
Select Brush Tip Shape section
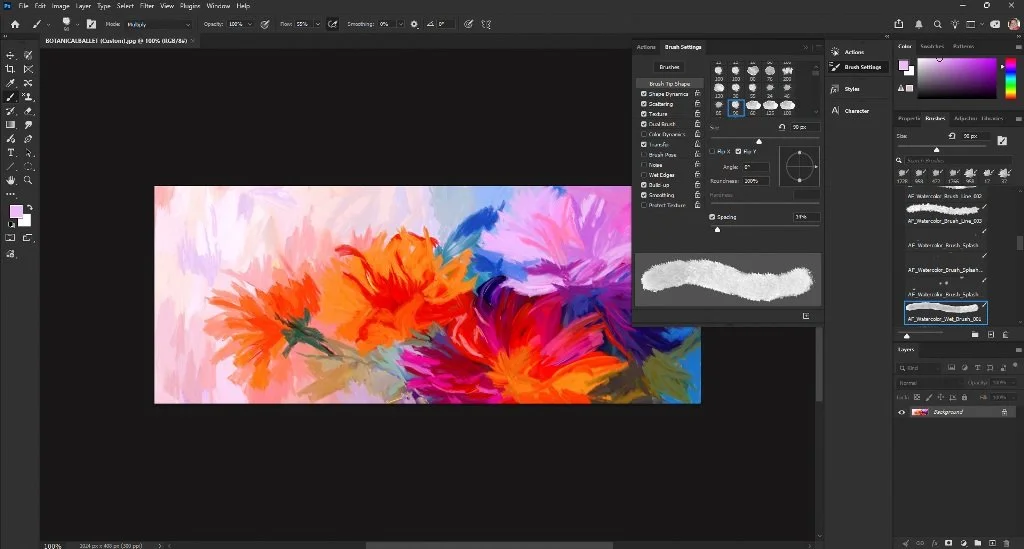tap(669, 84)
